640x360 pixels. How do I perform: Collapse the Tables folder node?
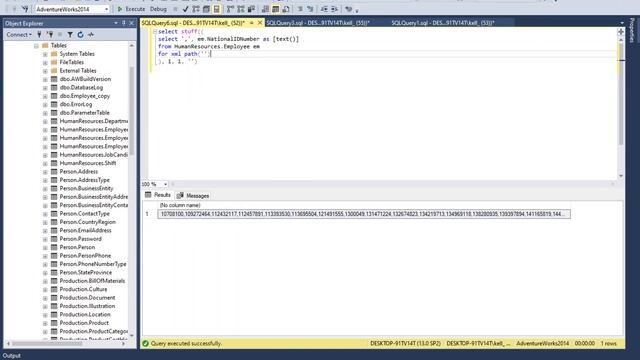(36, 46)
